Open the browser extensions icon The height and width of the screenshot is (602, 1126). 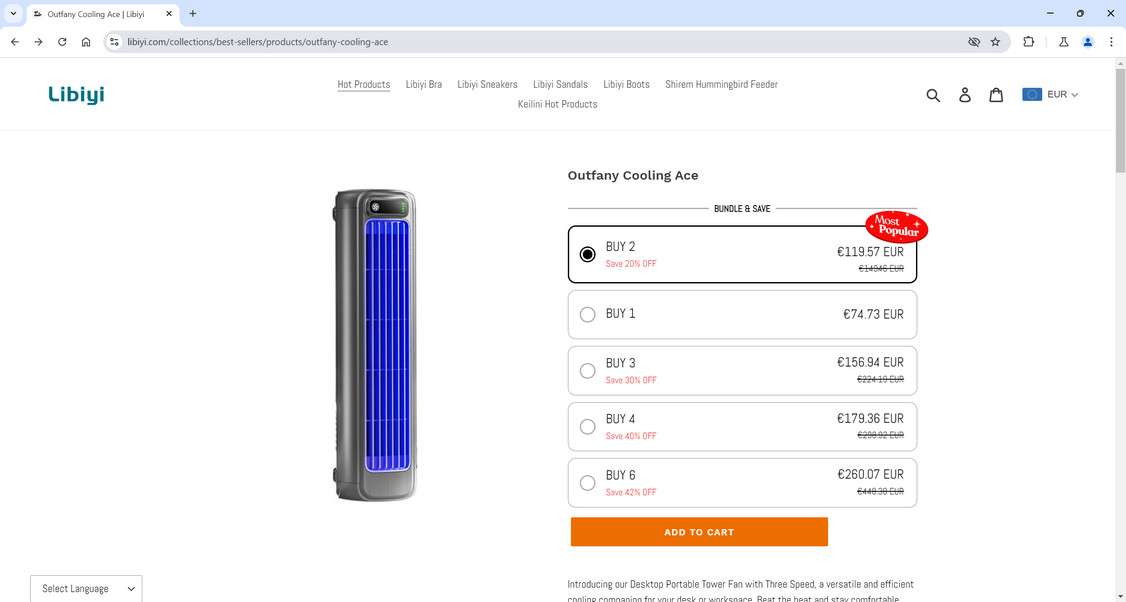(1028, 42)
